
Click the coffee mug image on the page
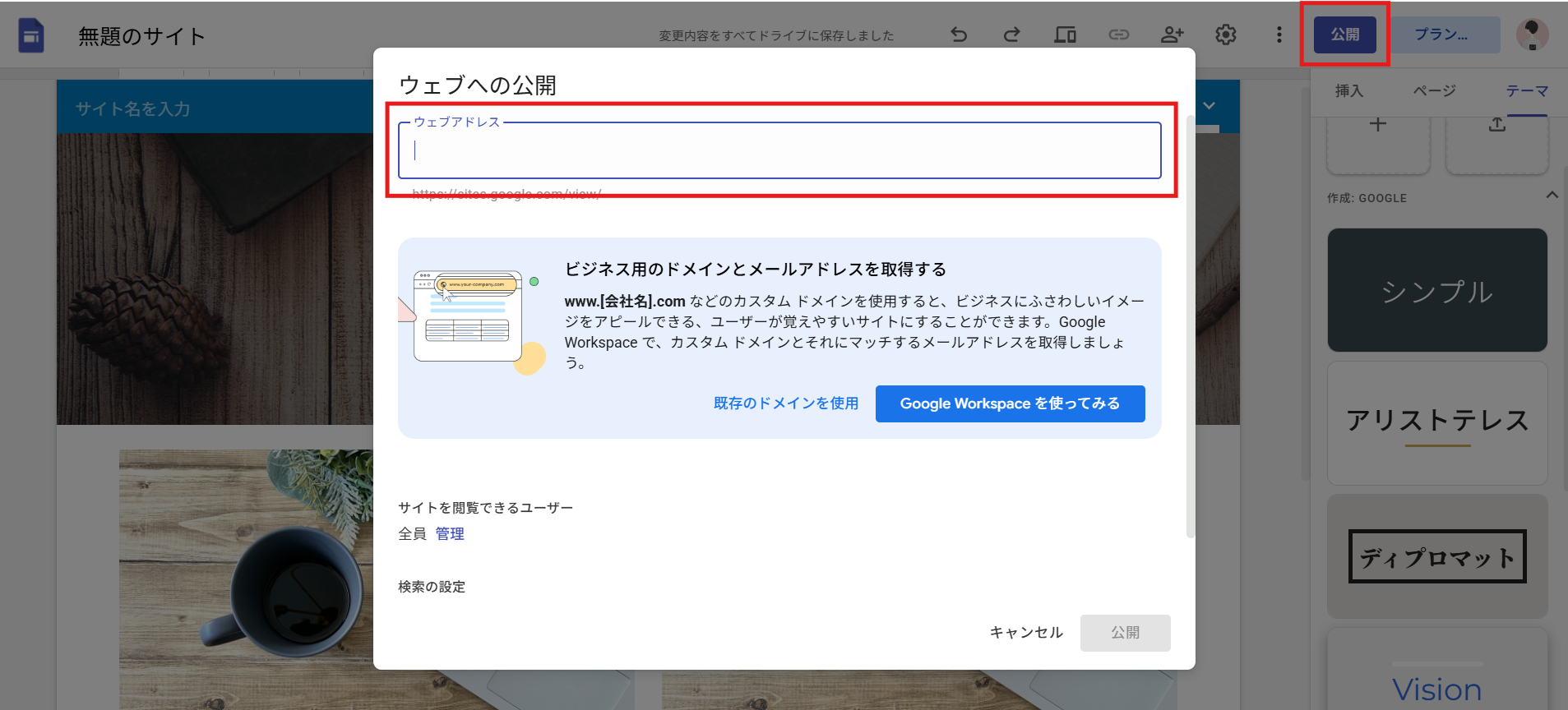(x=247, y=579)
